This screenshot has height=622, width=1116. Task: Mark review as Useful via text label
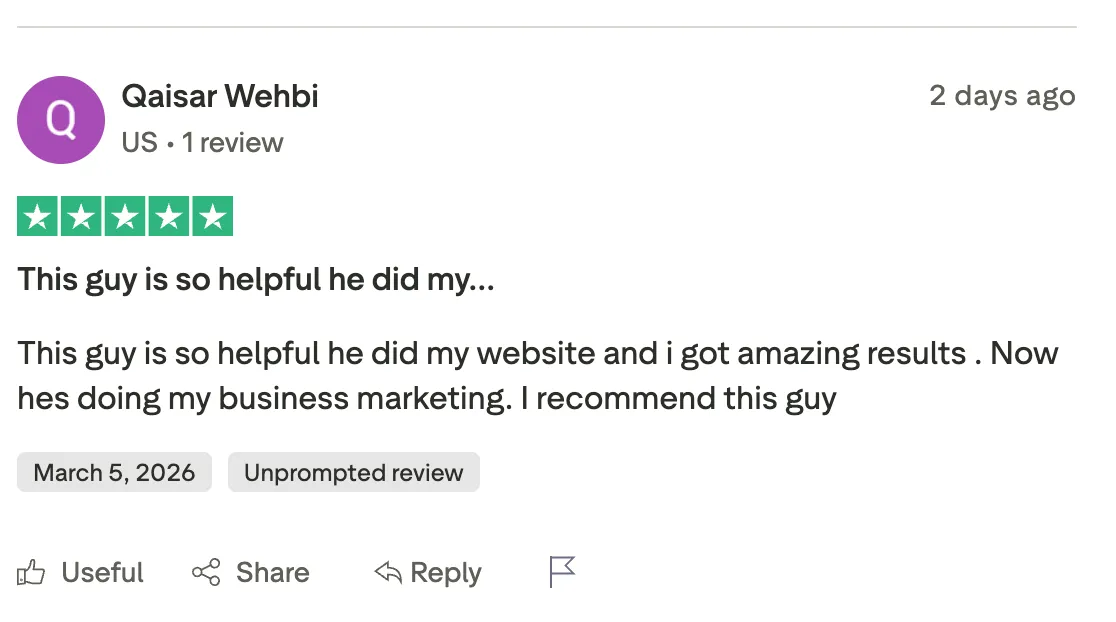click(102, 573)
